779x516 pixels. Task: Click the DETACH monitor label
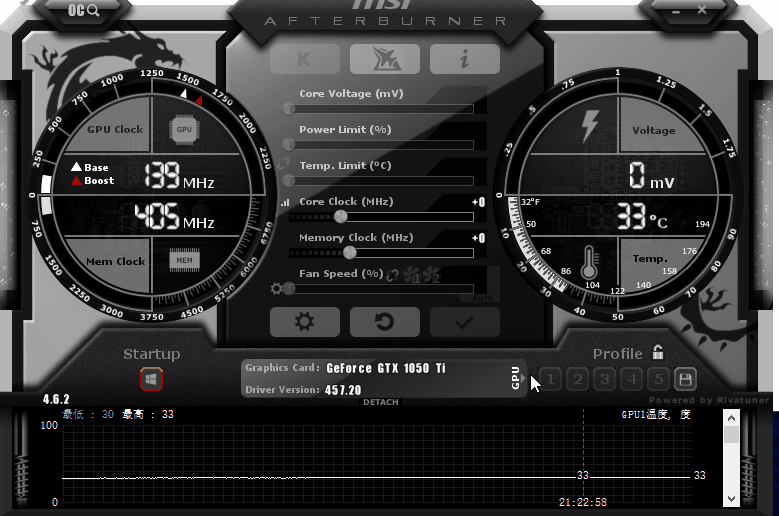tap(380, 402)
